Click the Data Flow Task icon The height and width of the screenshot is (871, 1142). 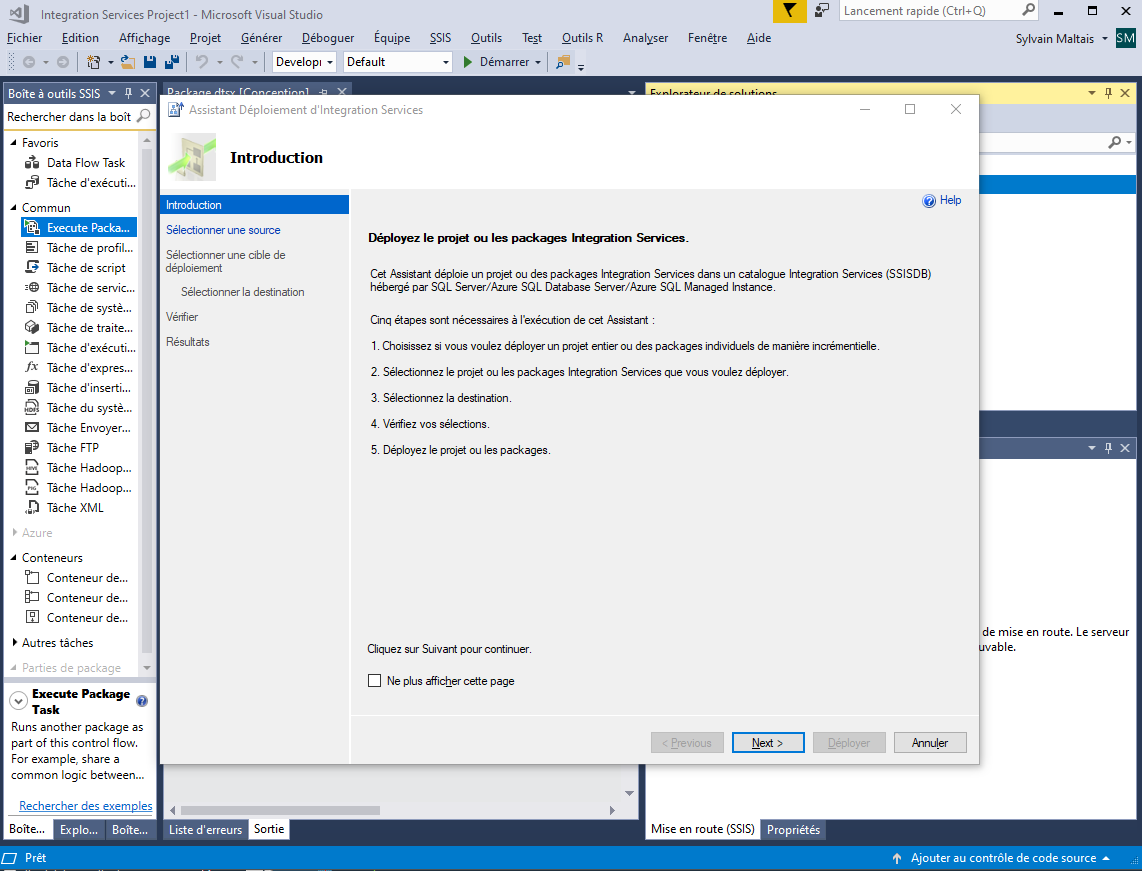tap(32, 162)
